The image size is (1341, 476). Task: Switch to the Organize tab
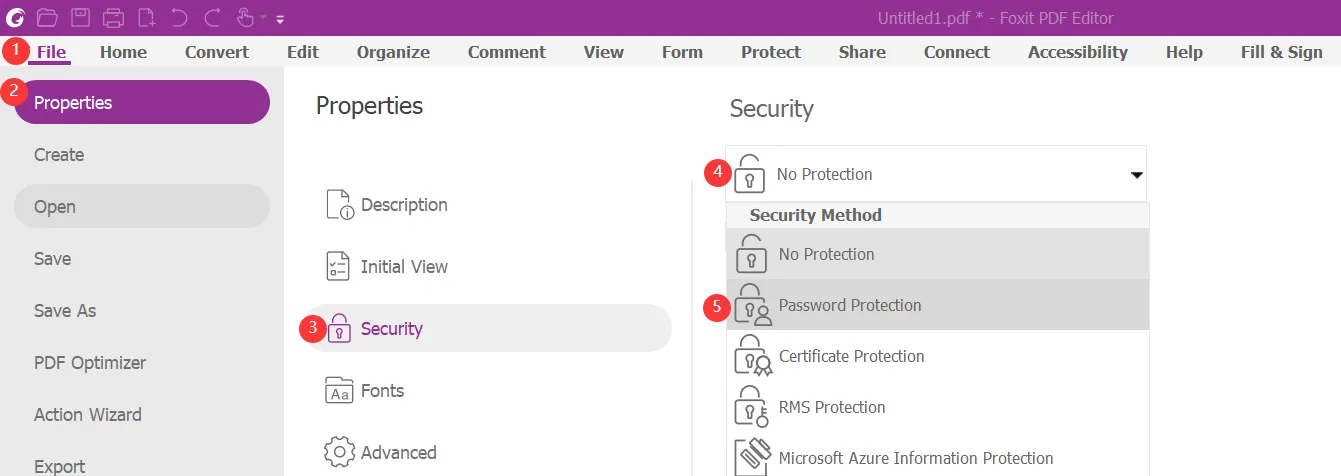click(393, 52)
